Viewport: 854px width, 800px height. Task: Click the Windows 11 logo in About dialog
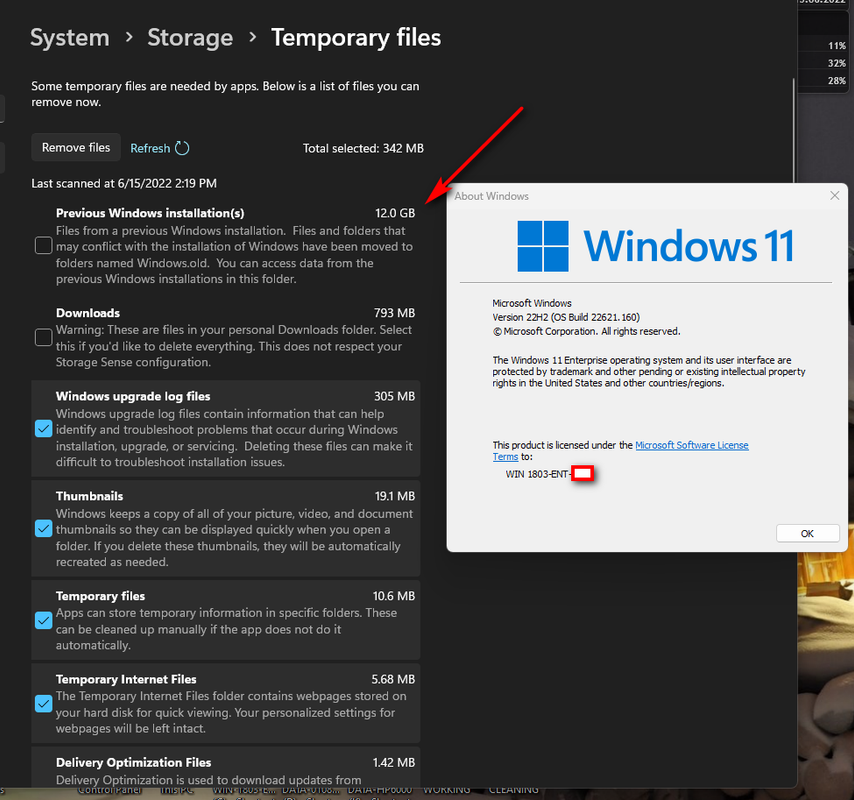(x=655, y=246)
